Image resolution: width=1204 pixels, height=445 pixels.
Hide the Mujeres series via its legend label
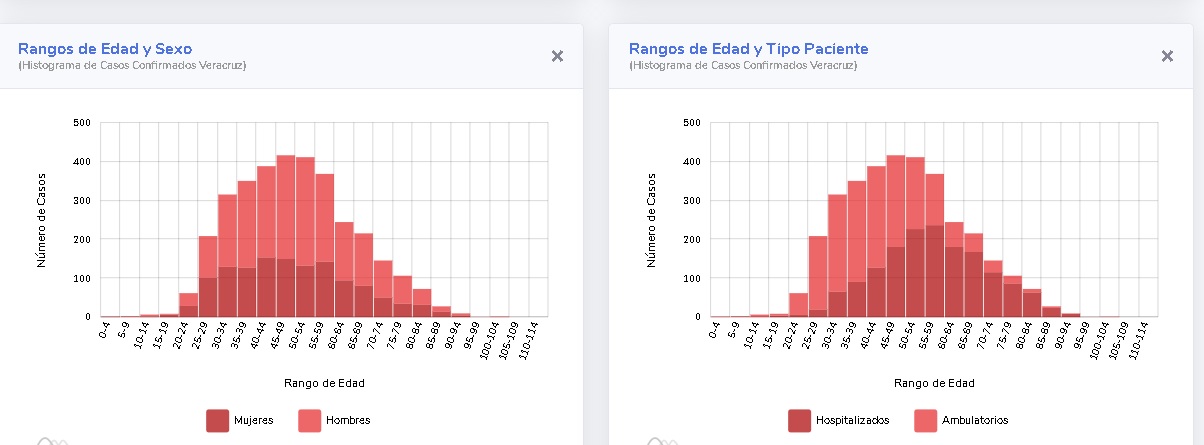click(x=253, y=420)
